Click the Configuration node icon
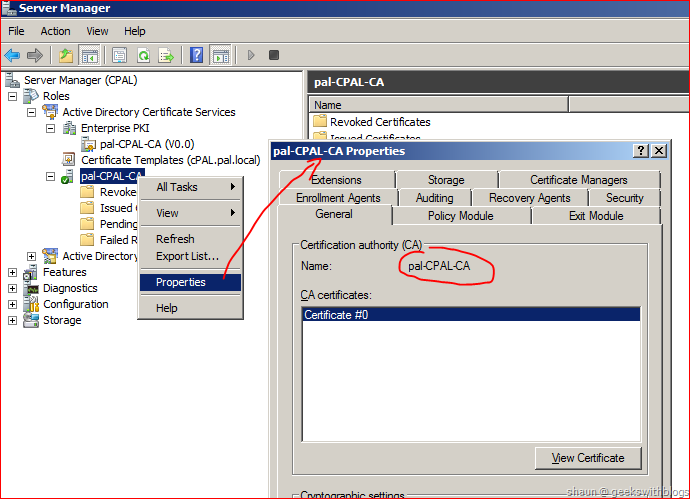690x499 pixels. [31, 304]
